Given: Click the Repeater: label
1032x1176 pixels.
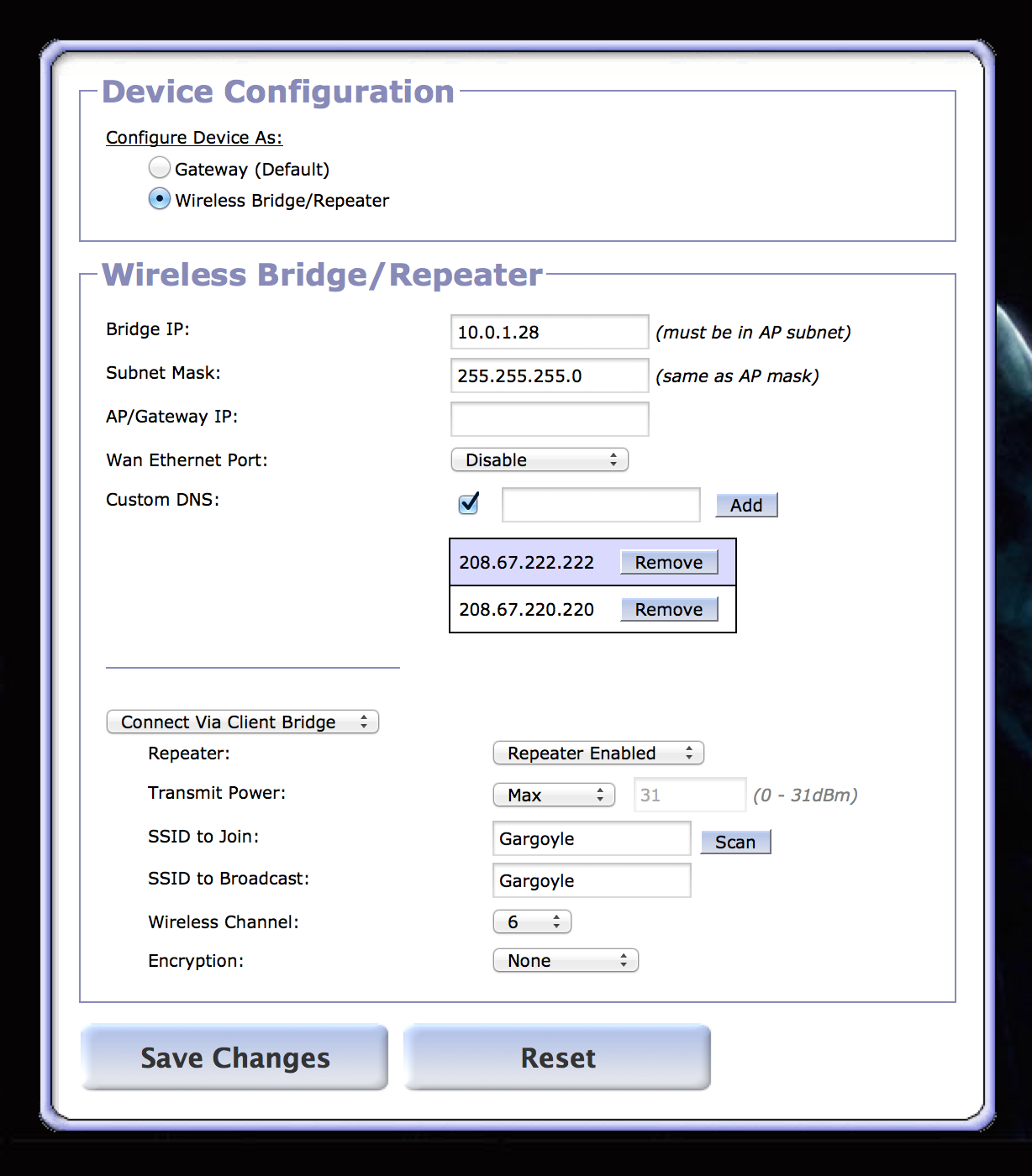Looking at the screenshot, I should click(x=189, y=753).
